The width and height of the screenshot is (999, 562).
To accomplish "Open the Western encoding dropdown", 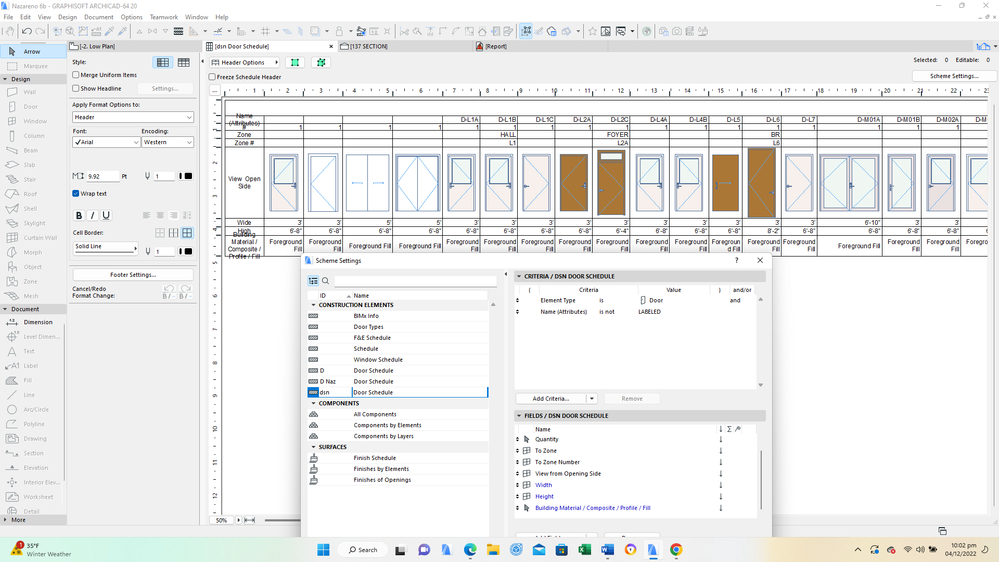I will pyautogui.click(x=167, y=143).
